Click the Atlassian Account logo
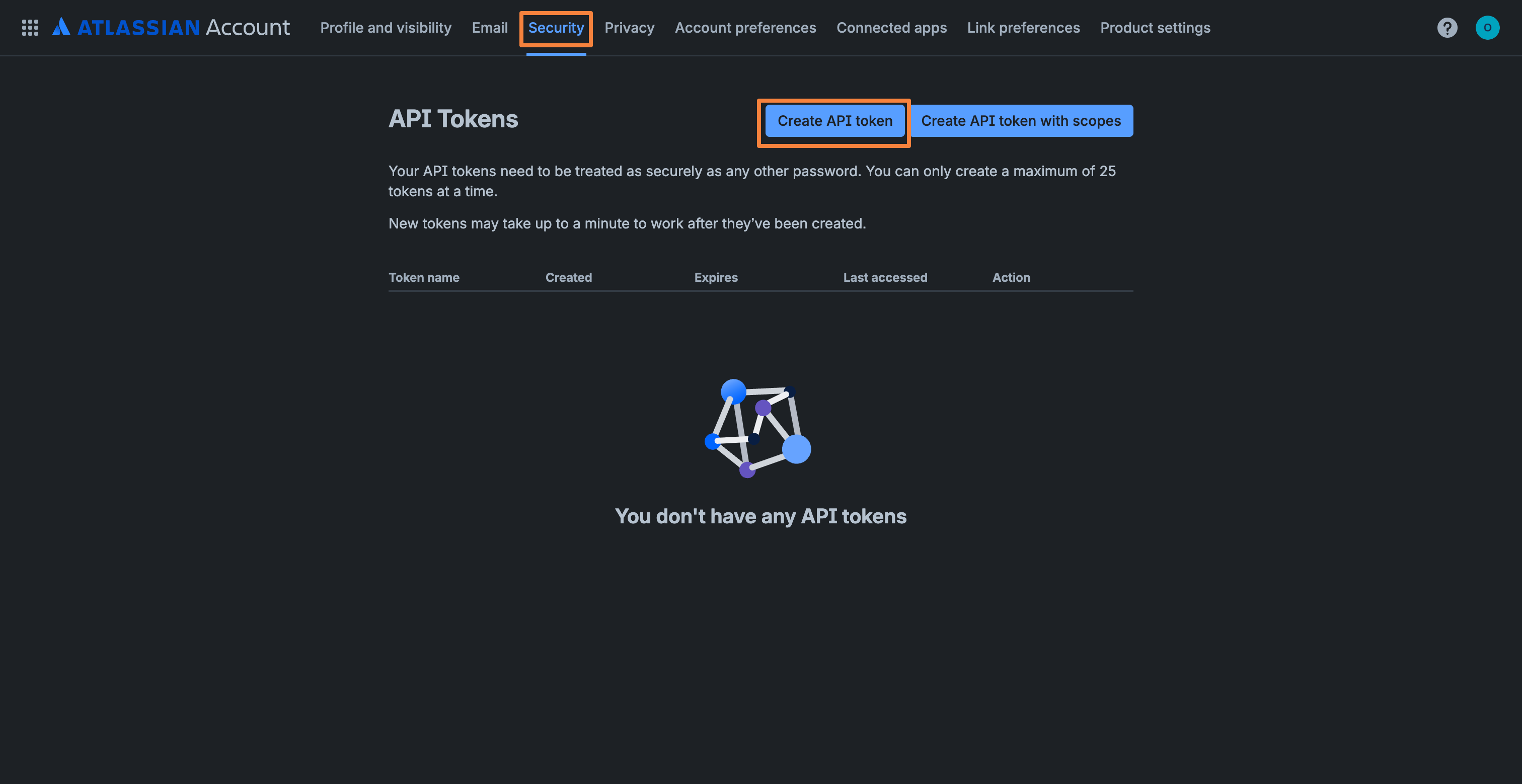Viewport: 1522px width, 784px height. [170, 27]
